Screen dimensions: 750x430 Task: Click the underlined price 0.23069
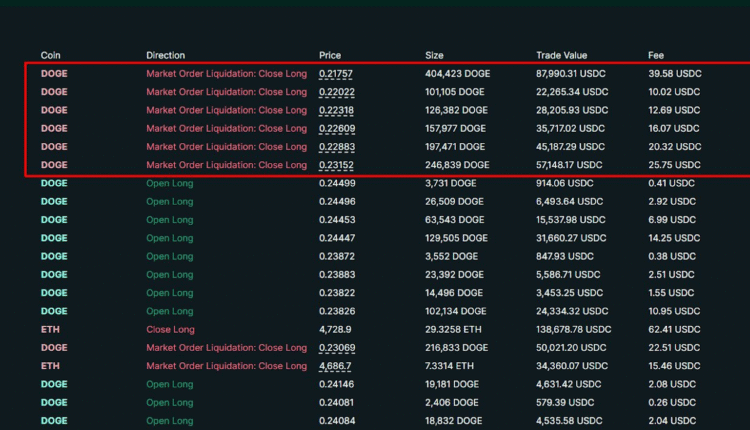335,348
